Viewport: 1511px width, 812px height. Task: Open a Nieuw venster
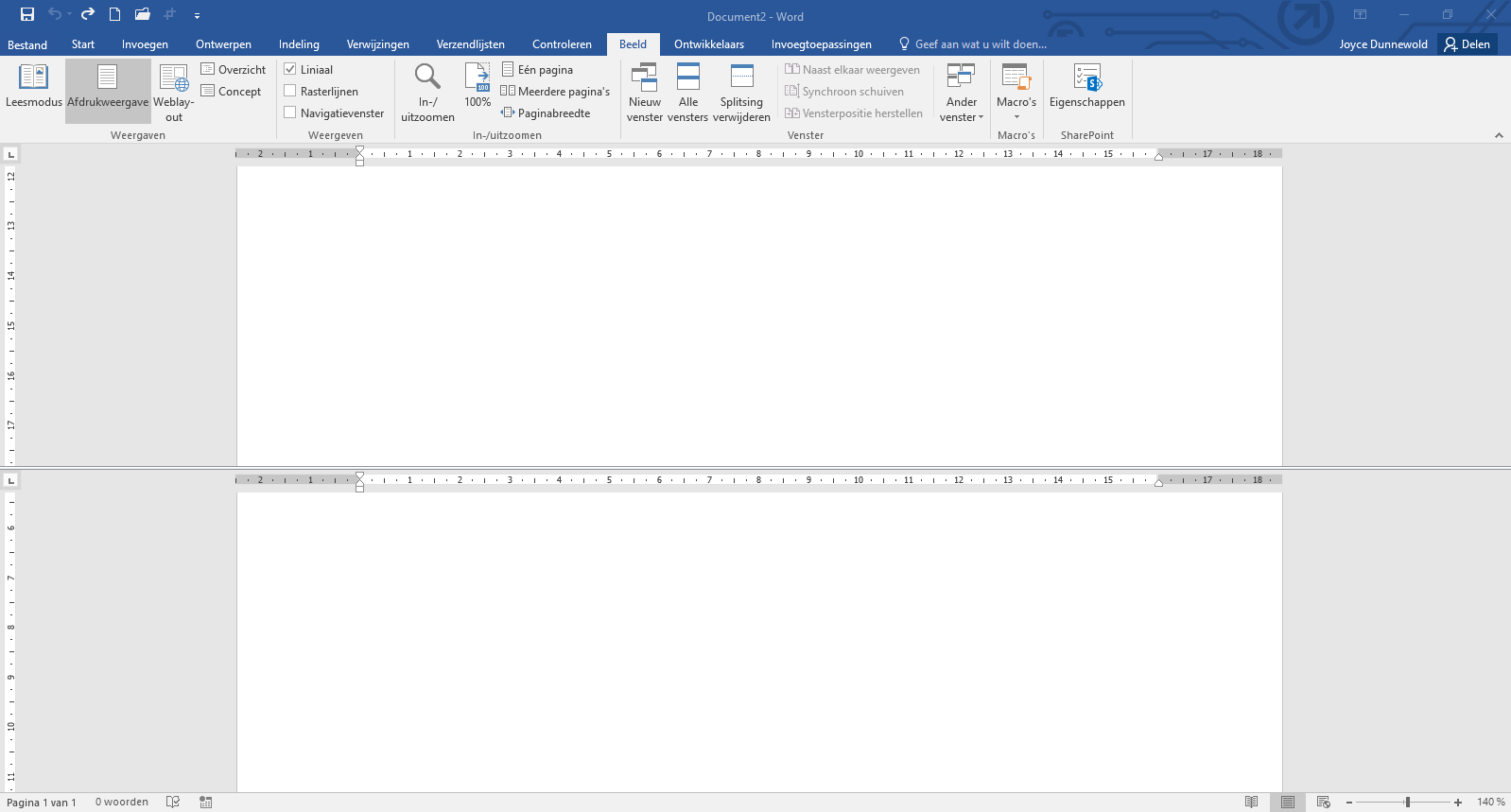pos(645,93)
